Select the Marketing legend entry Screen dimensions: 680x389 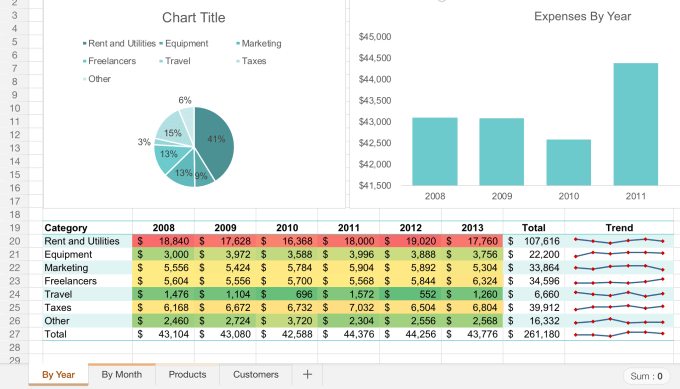[259, 43]
